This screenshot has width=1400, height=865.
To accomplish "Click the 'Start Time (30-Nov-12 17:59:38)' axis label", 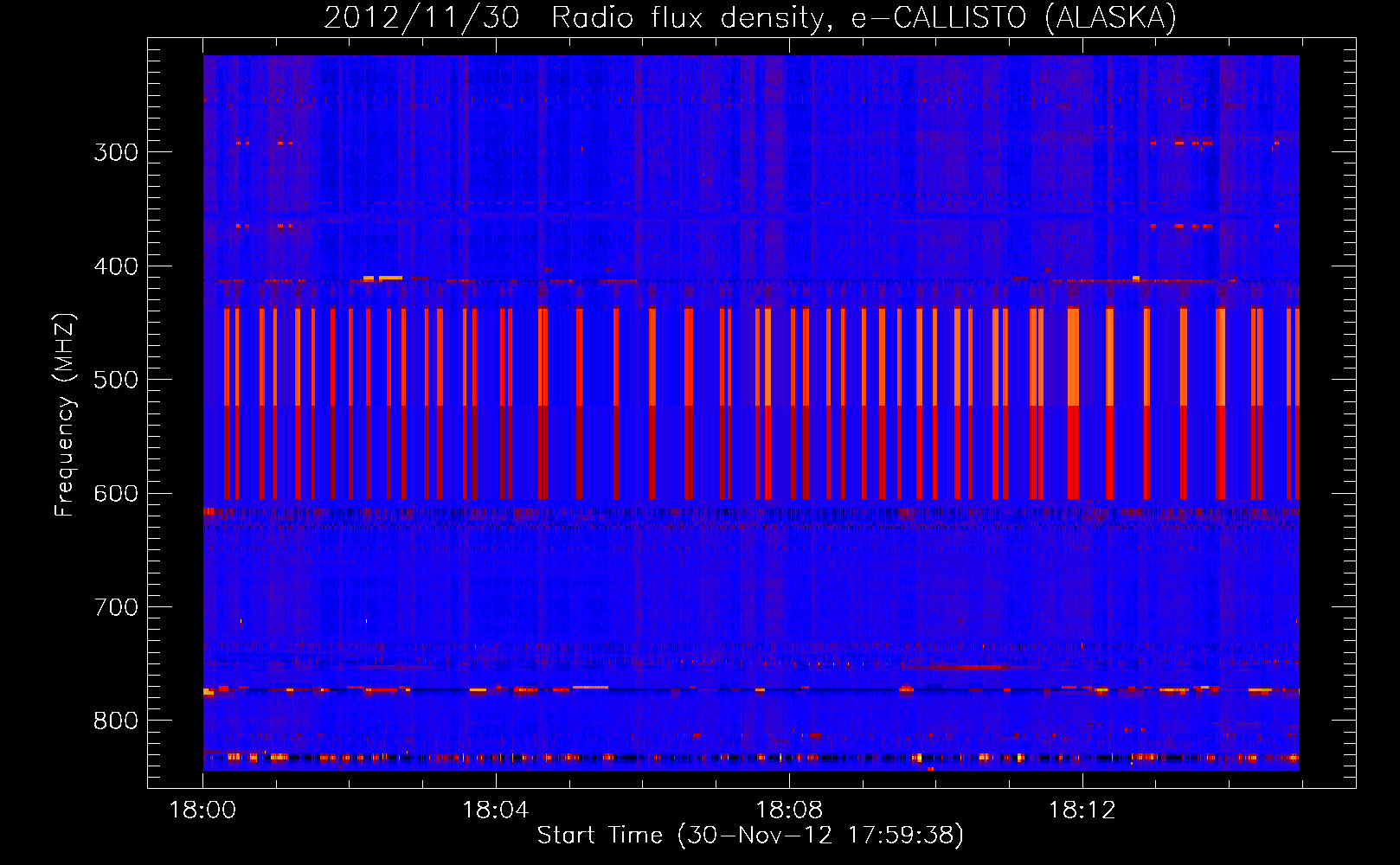I will point(750,836).
